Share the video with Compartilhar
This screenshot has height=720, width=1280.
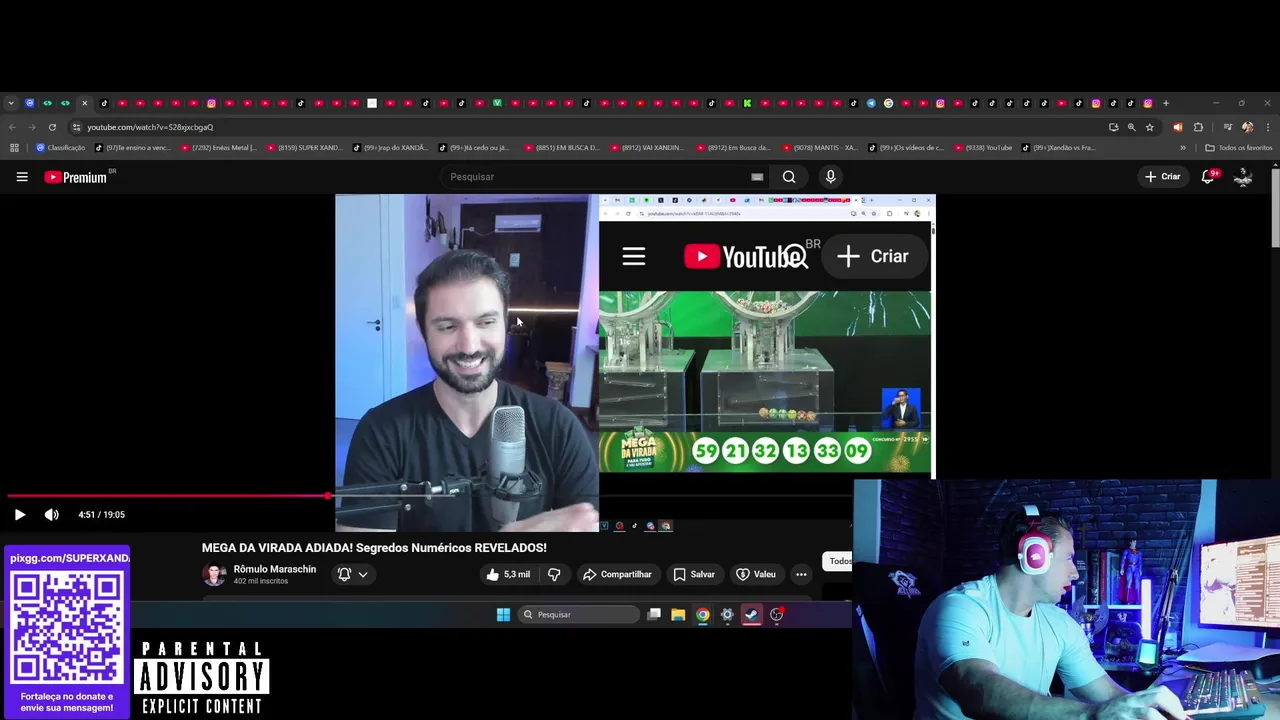617,574
